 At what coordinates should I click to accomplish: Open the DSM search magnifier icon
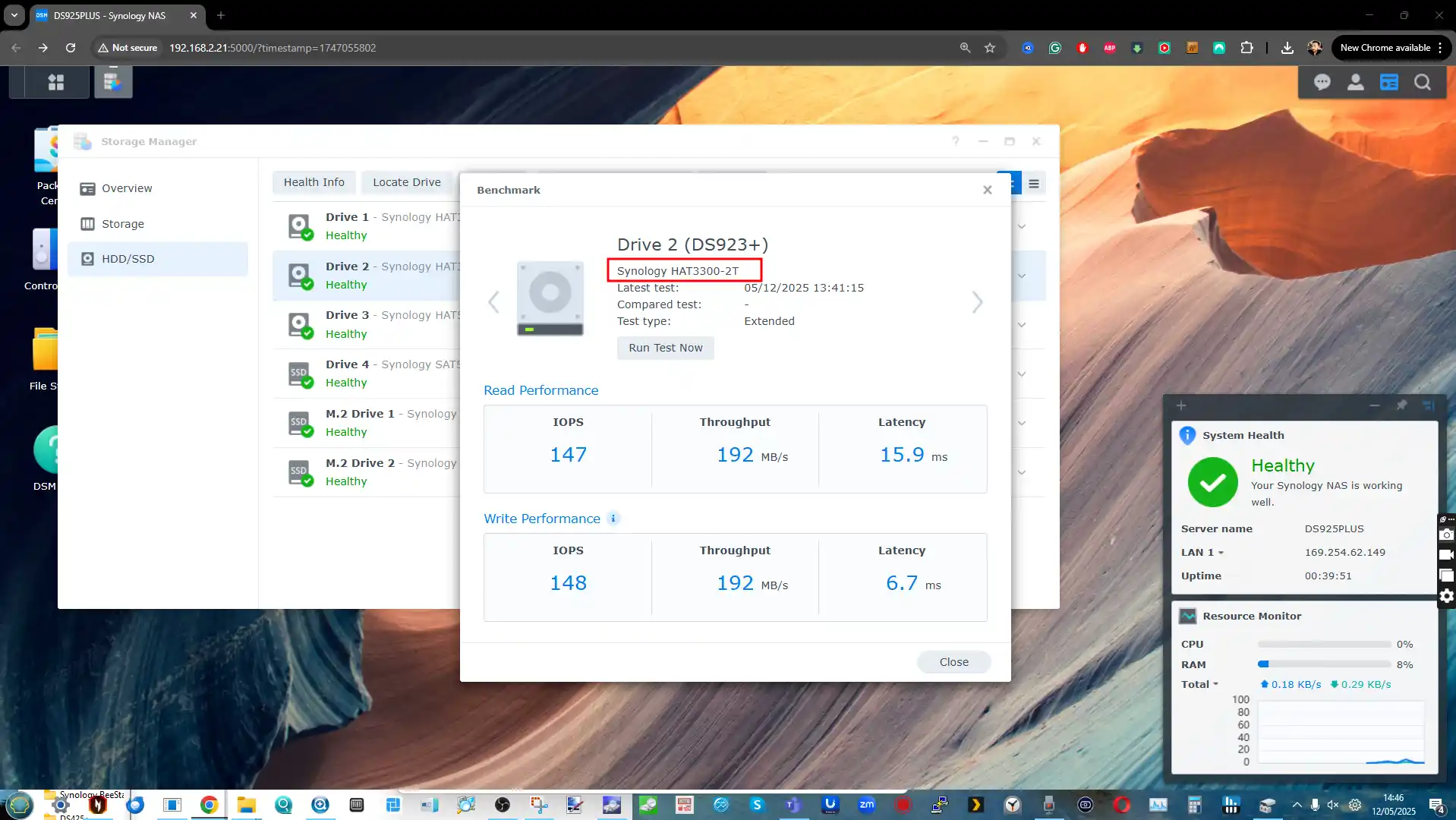[1422, 82]
